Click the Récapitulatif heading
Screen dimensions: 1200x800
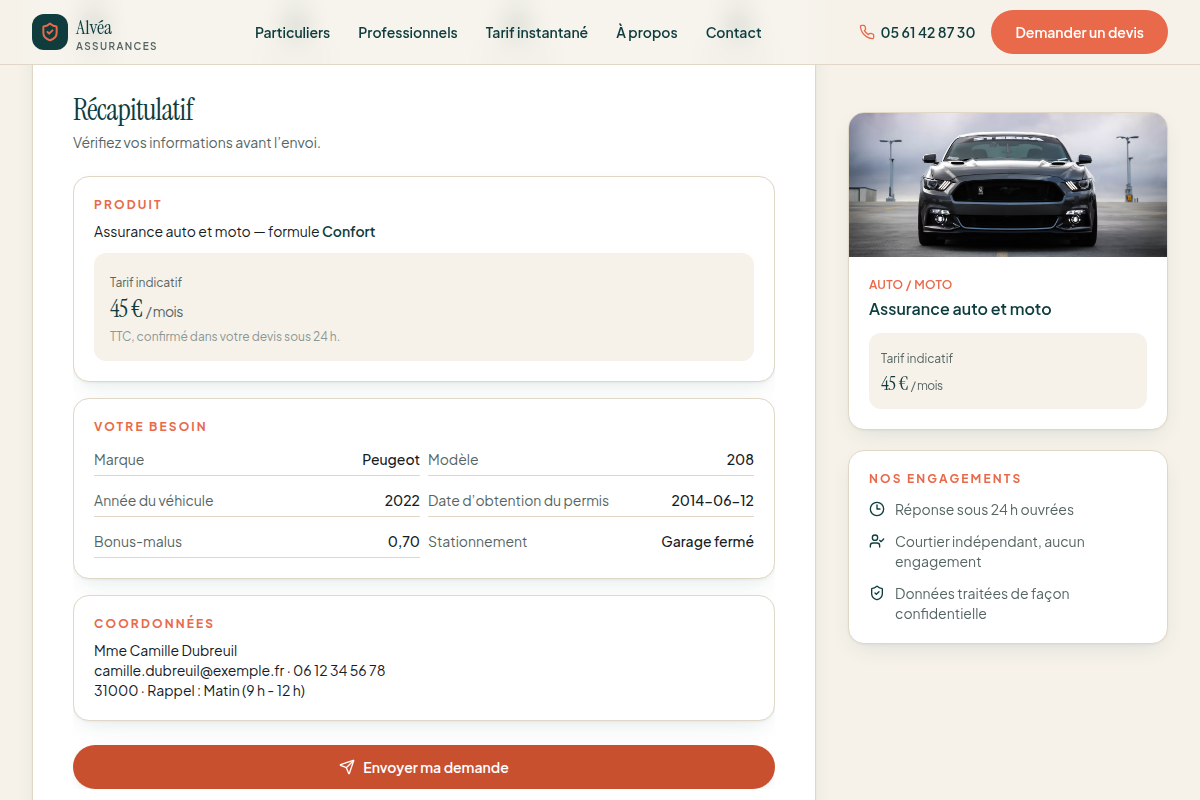point(134,109)
